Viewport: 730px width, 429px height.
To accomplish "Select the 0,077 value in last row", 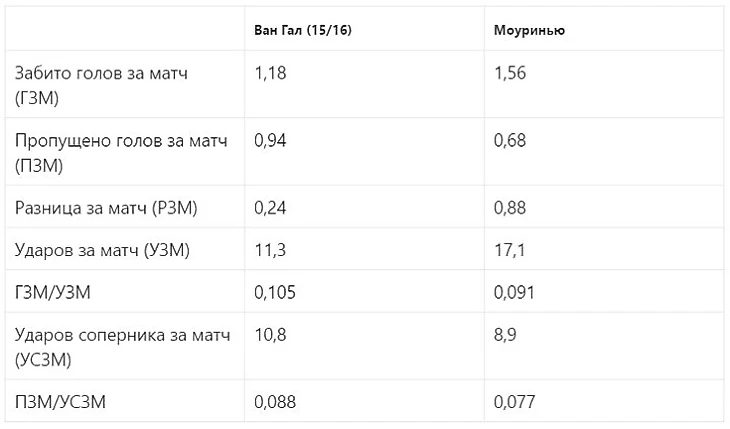I will pos(515,402).
